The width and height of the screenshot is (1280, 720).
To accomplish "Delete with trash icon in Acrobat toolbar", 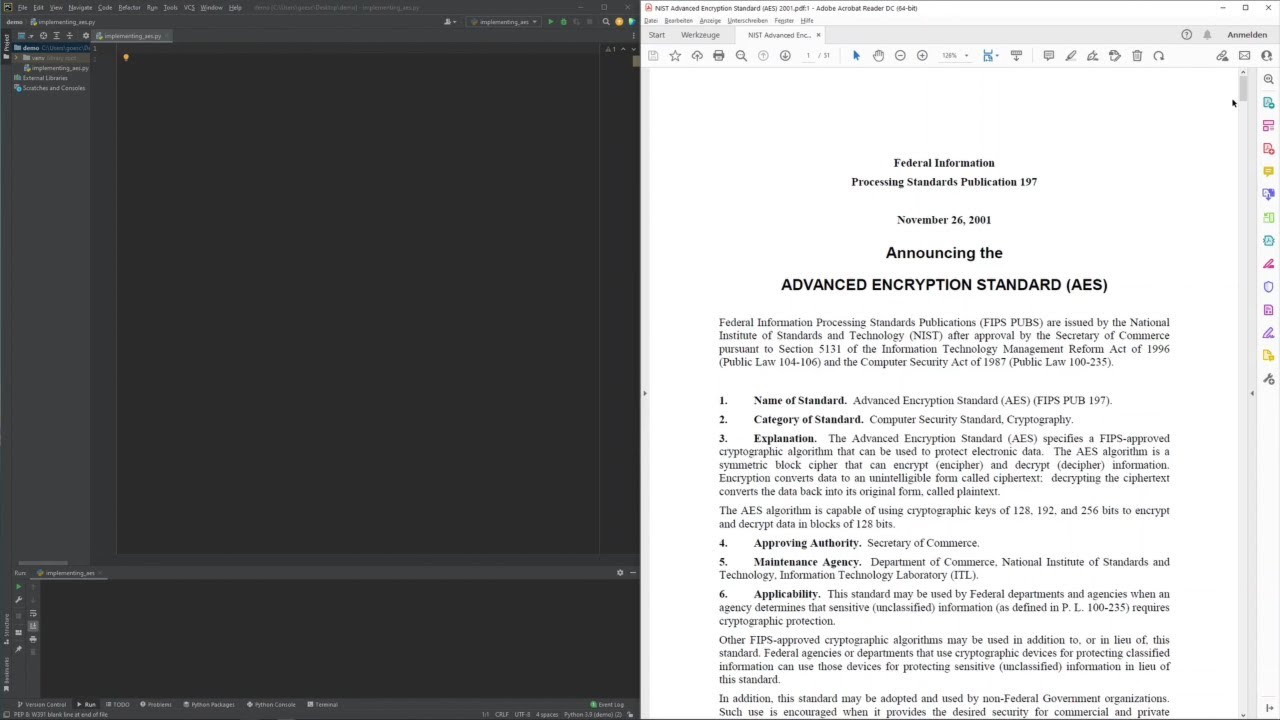I will coord(1137,56).
